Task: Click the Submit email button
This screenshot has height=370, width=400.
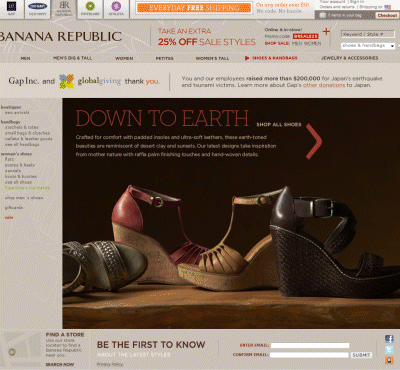Action: point(361,355)
